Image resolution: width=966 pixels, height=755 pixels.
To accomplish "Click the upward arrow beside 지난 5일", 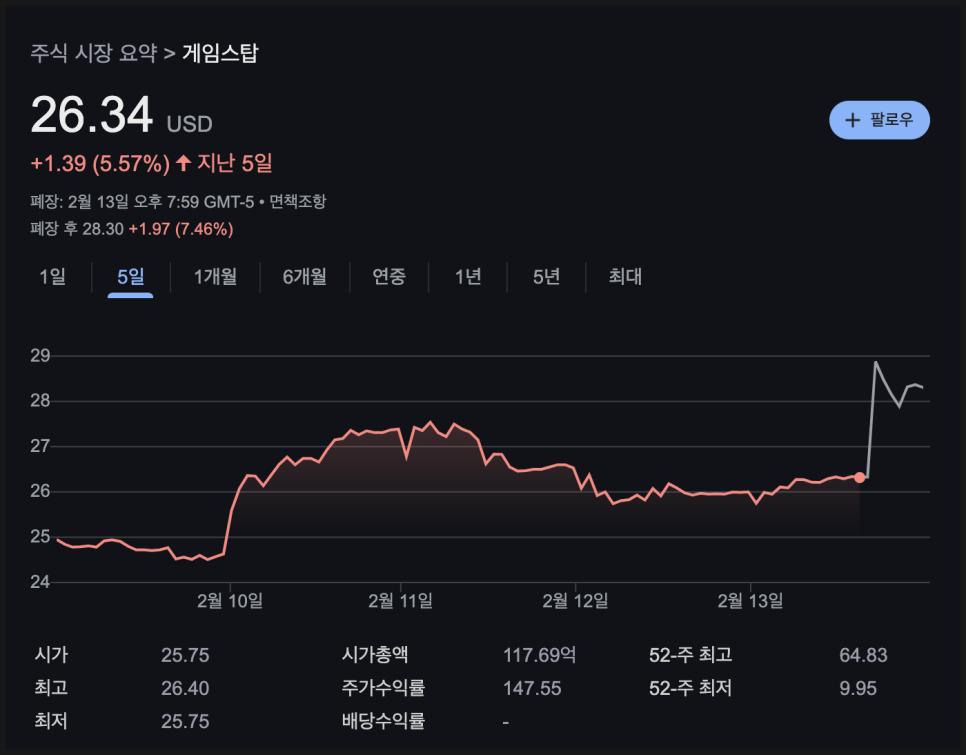I will coord(183,163).
